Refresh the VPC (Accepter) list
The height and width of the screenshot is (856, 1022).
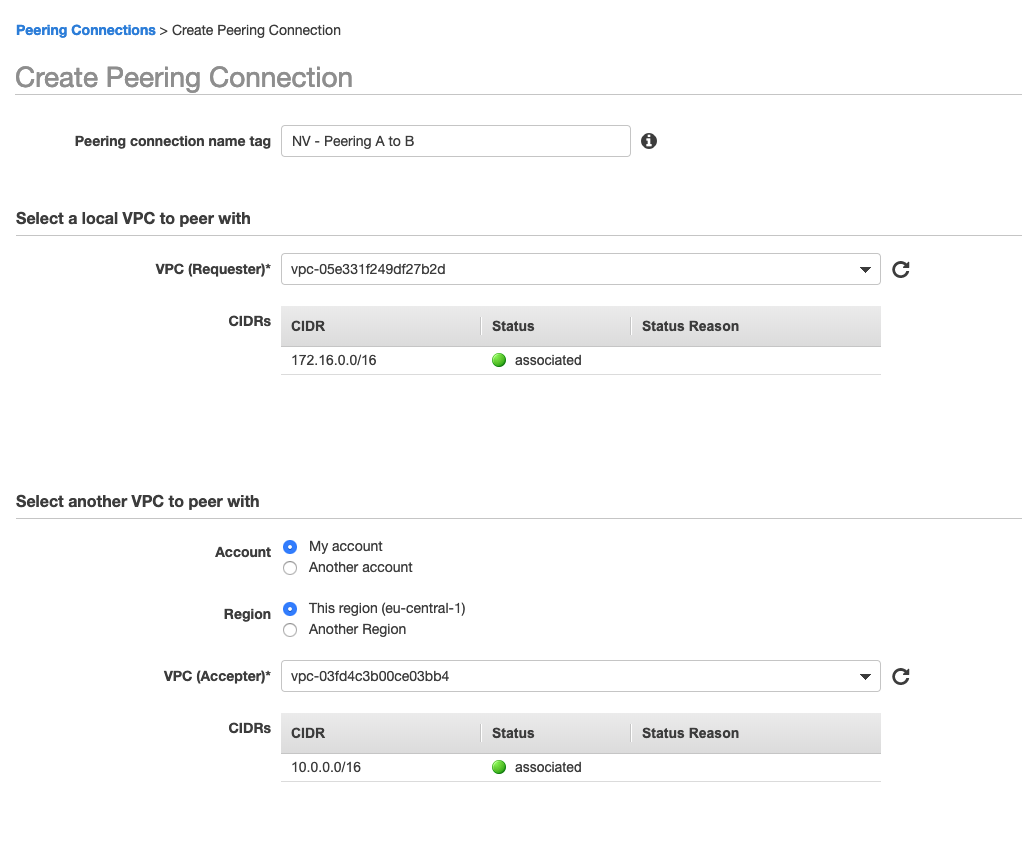pyautogui.click(x=900, y=676)
